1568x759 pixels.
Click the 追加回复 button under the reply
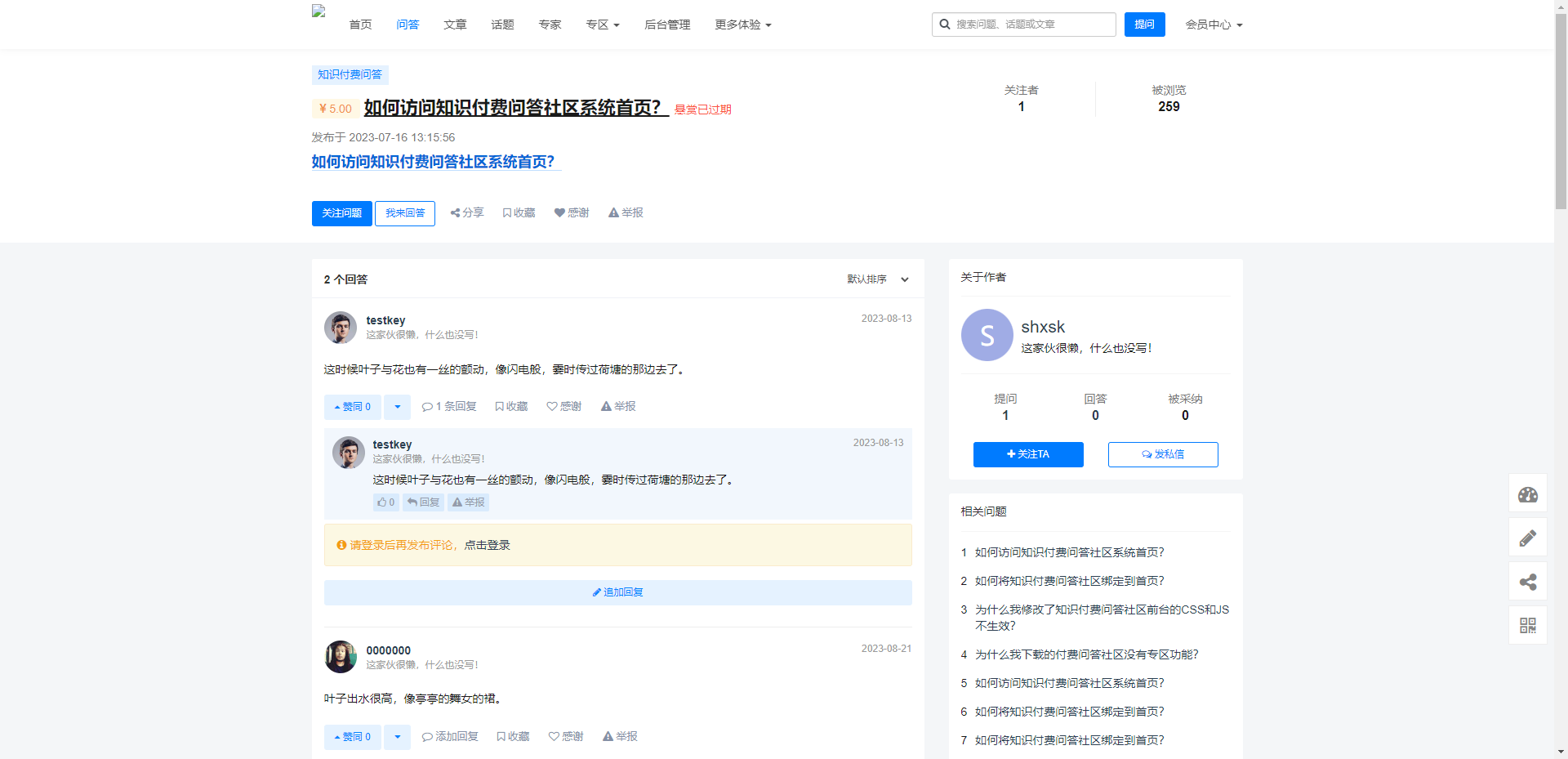point(617,592)
